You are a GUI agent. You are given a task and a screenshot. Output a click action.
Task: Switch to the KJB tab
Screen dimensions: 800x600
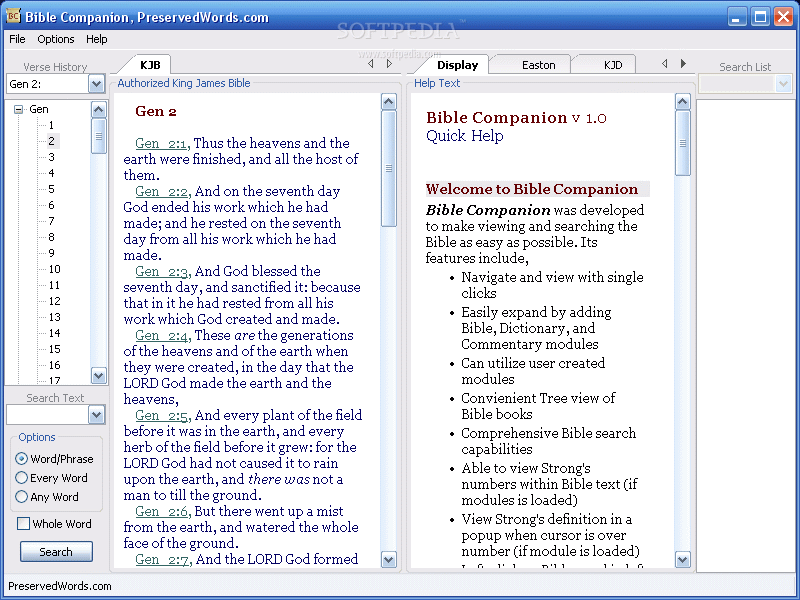click(x=150, y=65)
